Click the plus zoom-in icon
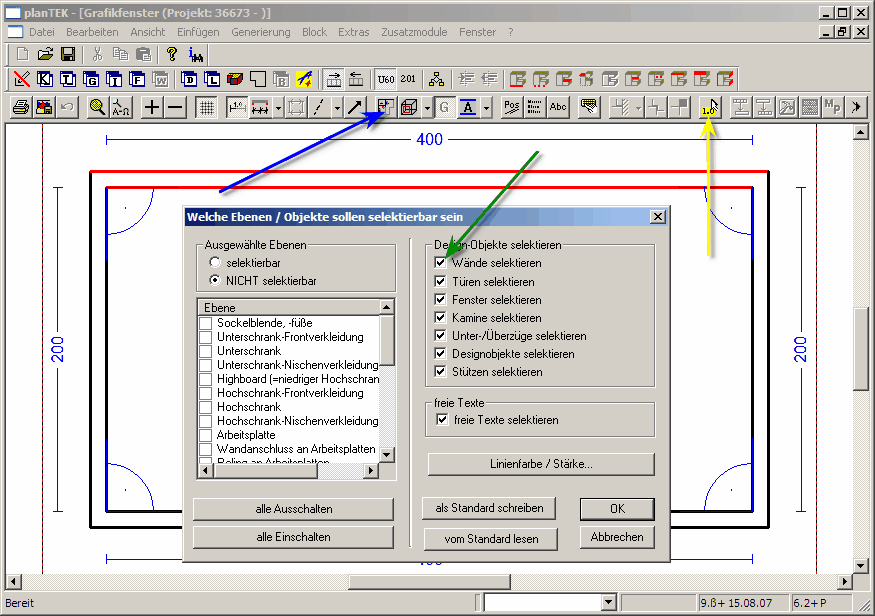This screenshot has width=875, height=616. pyautogui.click(x=152, y=107)
